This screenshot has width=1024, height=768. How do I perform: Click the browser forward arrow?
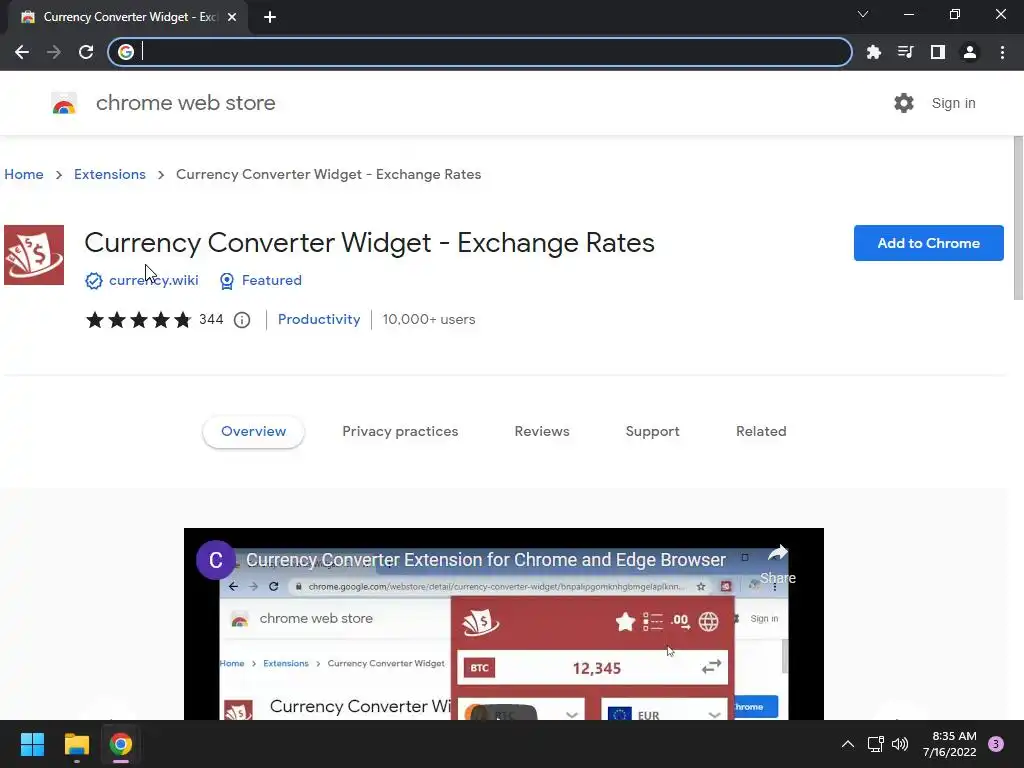54,52
